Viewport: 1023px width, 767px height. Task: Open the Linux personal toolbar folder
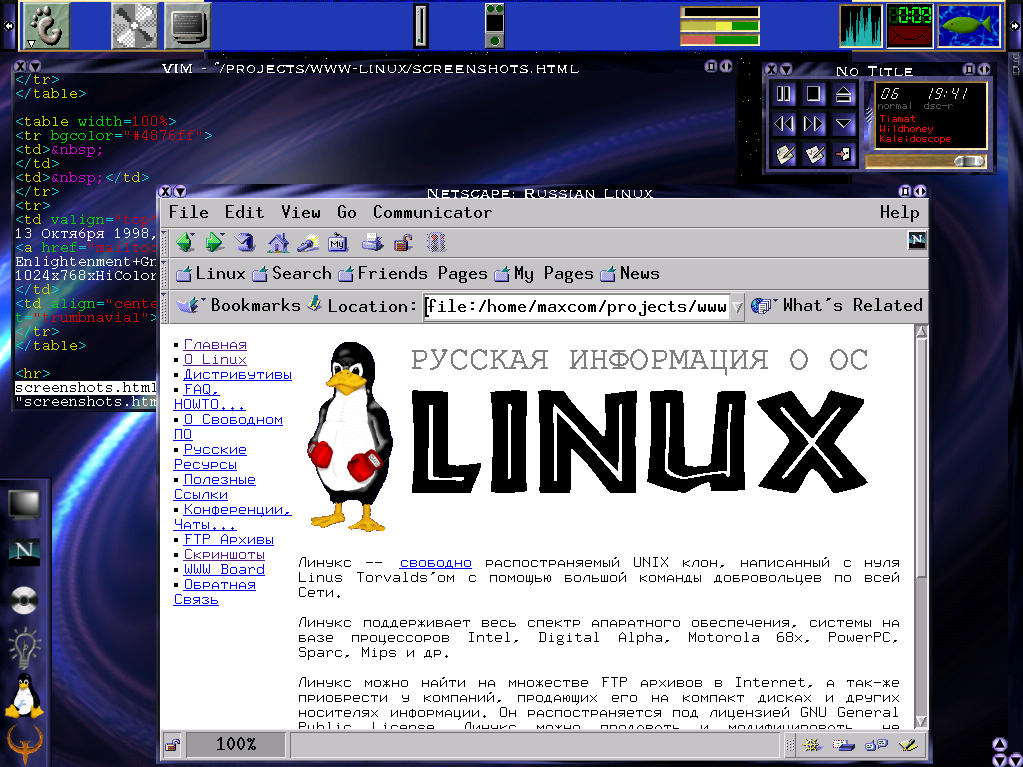211,273
